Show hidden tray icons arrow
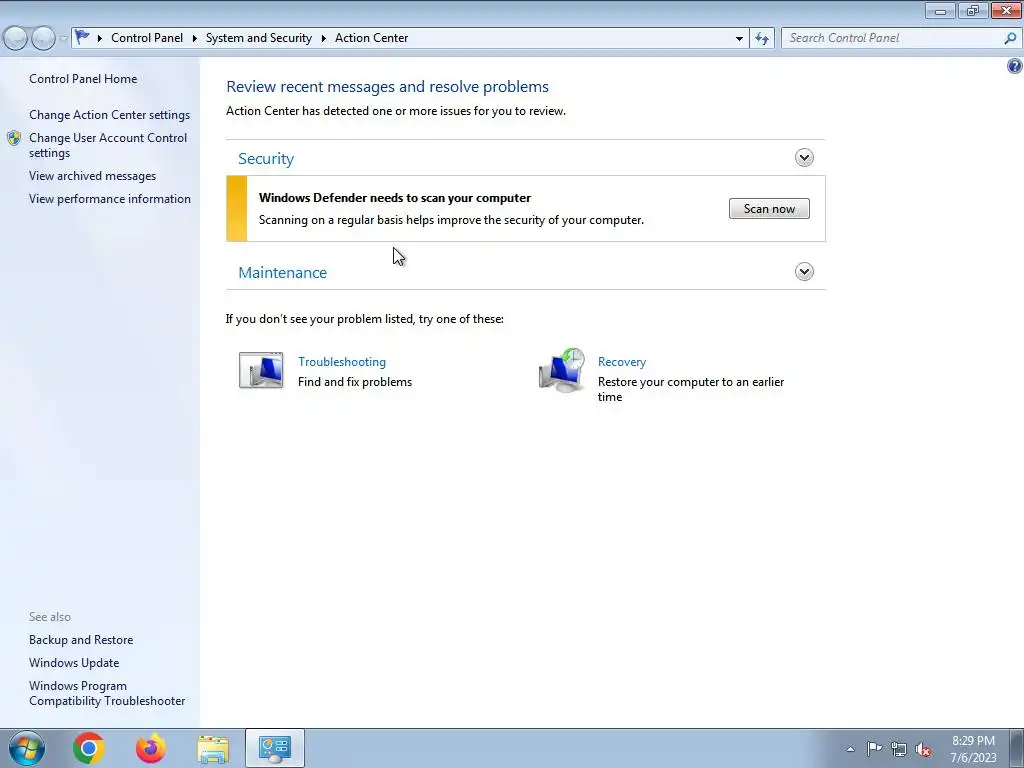 (x=850, y=749)
